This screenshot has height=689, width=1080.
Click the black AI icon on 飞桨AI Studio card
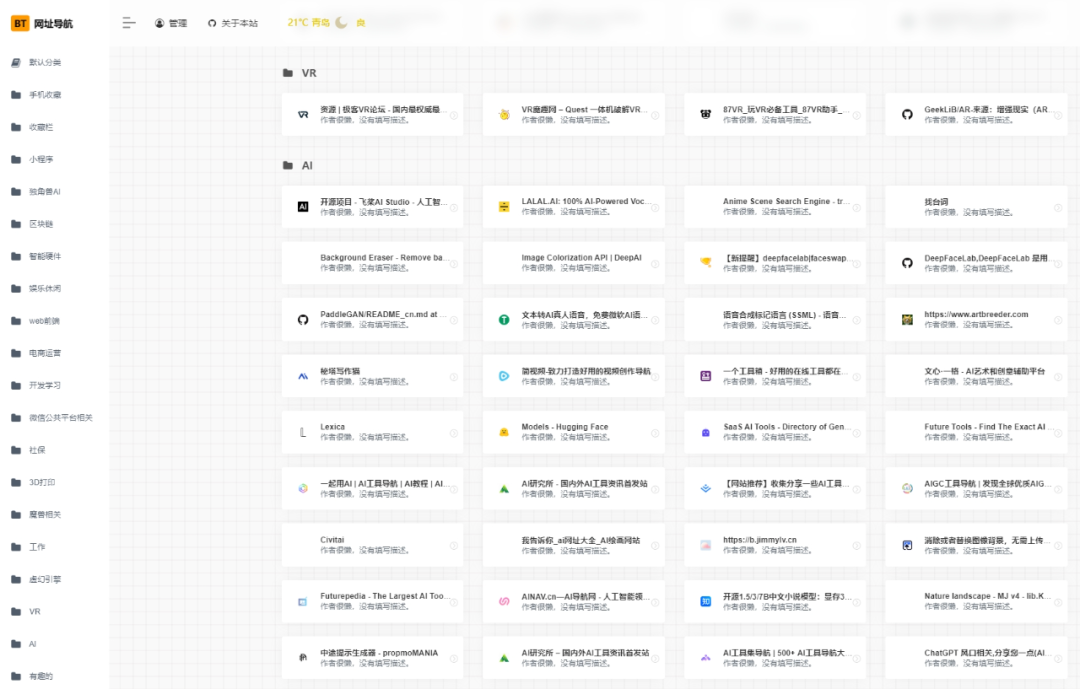303,207
